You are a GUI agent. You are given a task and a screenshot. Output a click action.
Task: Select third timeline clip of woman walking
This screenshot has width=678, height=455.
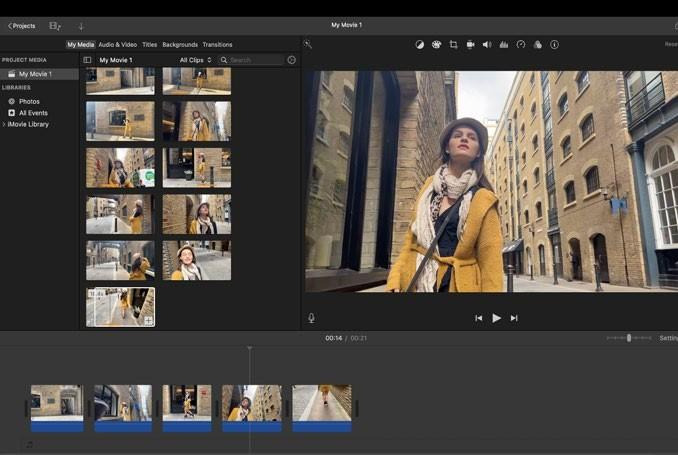tap(187, 408)
